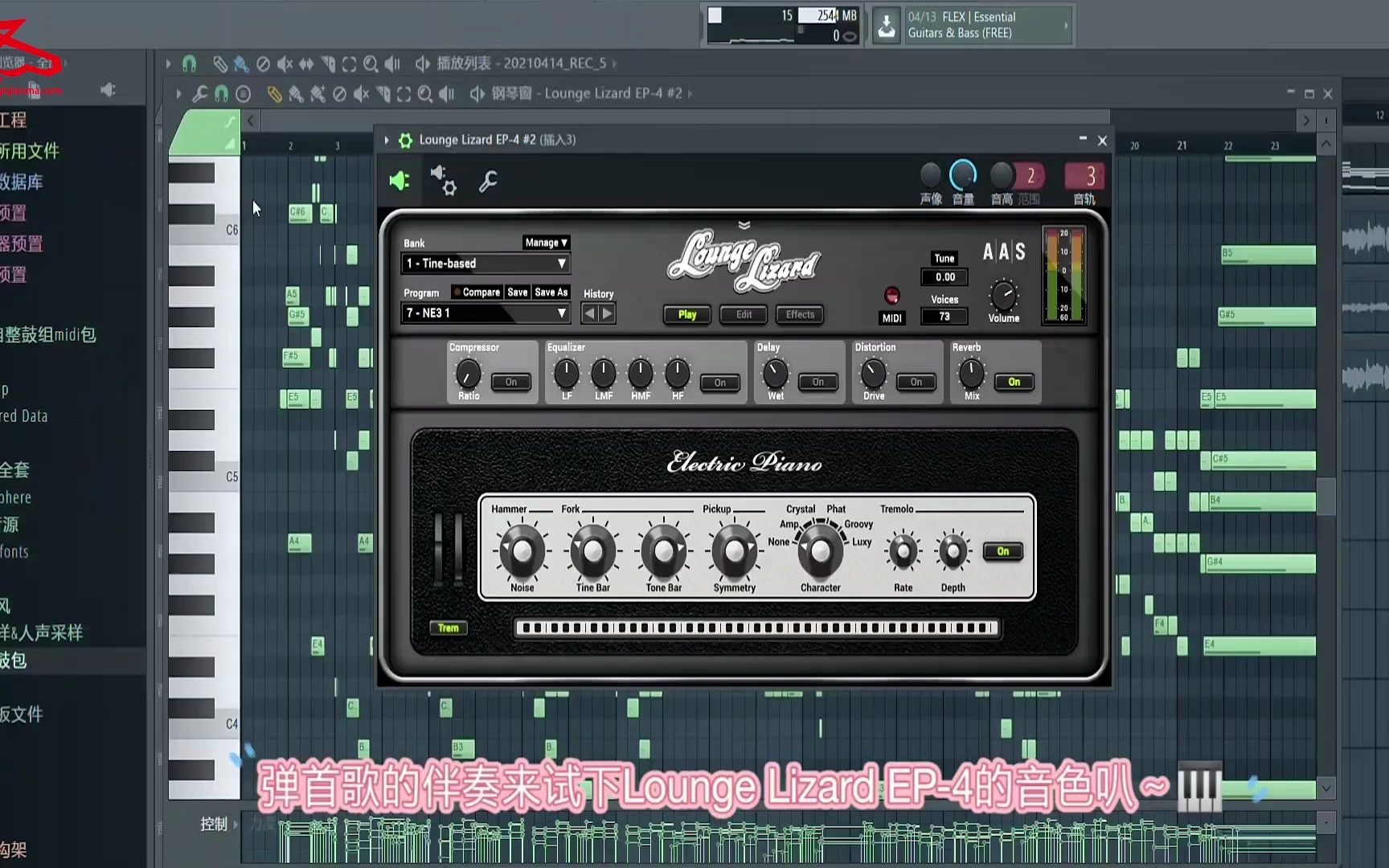Select 工程 in the browser sidebar
This screenshot has height=868, width=1389.
(14, 121)
